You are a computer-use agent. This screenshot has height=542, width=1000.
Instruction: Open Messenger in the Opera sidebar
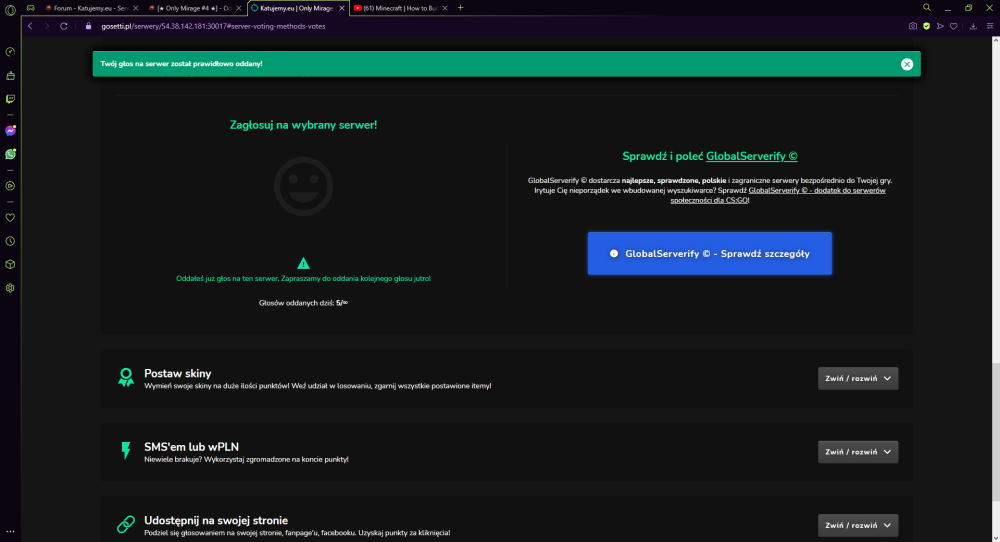(10, 131)
